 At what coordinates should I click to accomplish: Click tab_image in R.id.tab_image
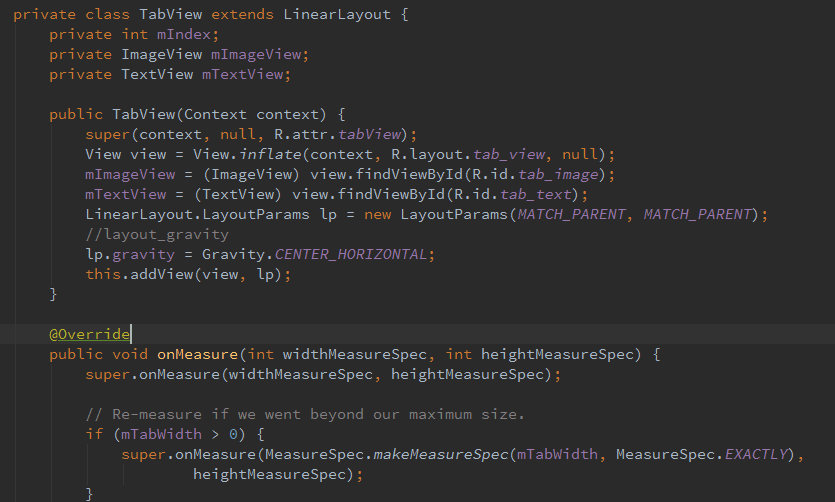558,175
